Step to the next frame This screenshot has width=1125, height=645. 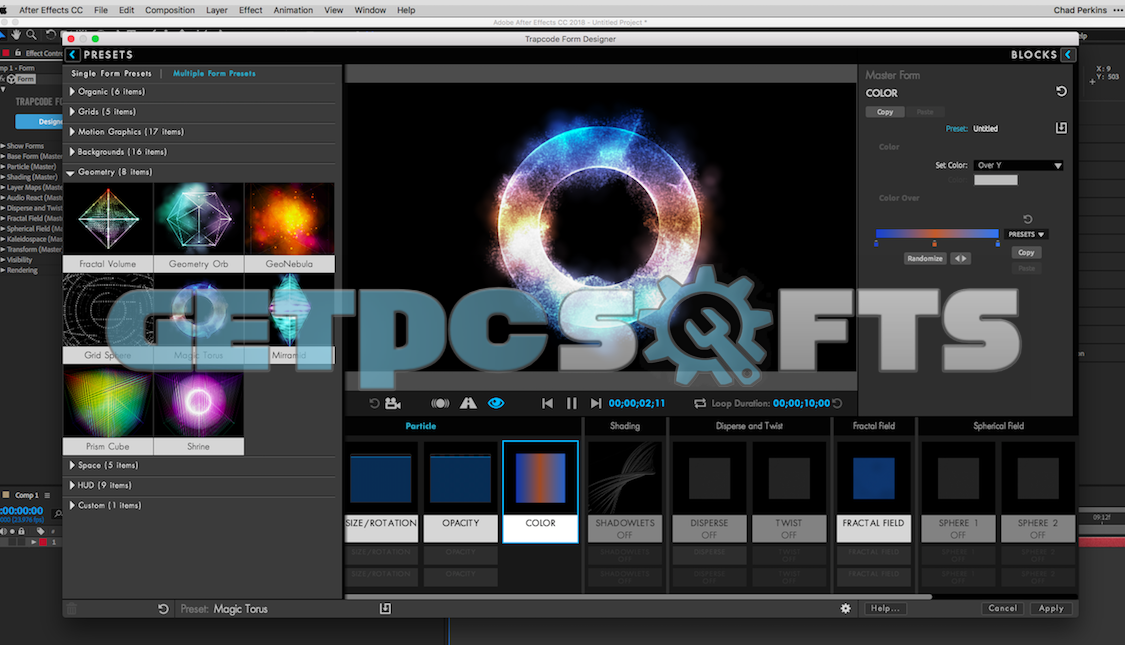click(x=596, y=403)
